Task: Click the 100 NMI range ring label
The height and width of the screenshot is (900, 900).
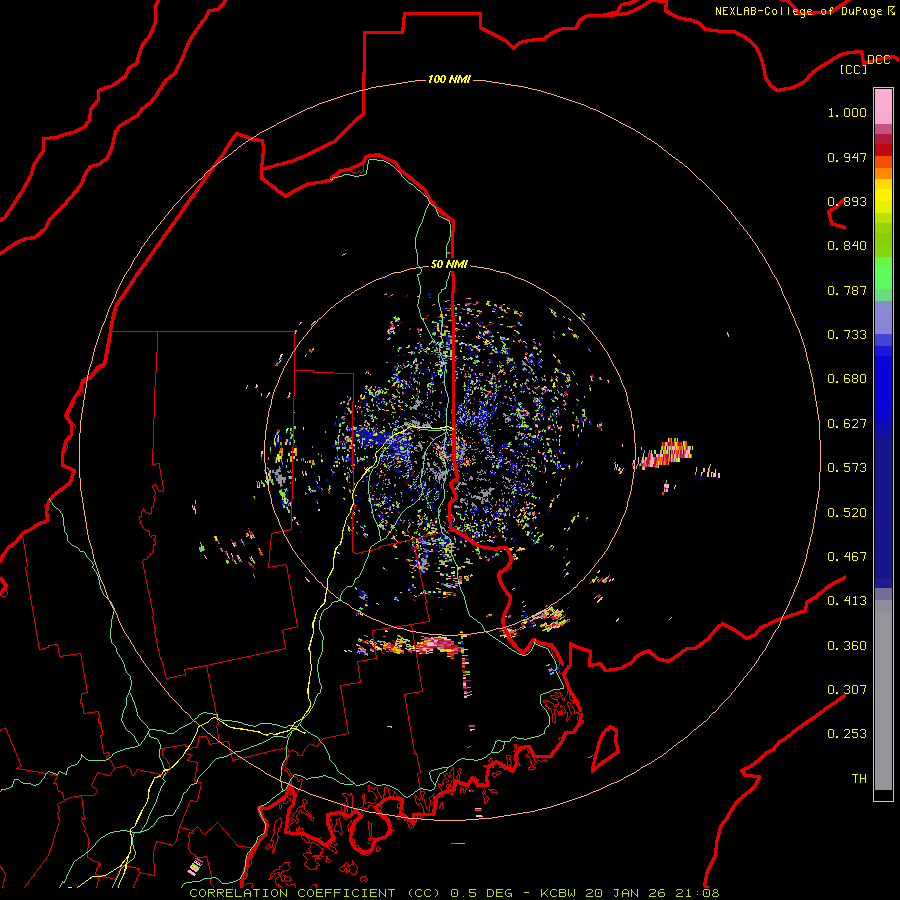Action: click(449, 79)
